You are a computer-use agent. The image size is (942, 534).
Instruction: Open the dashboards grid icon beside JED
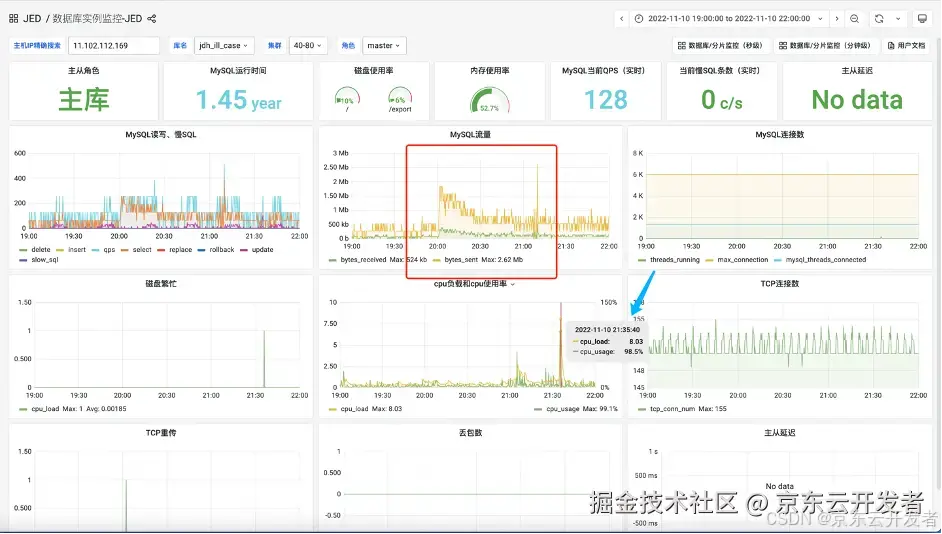pyautogui.click(x=13, y=19)
